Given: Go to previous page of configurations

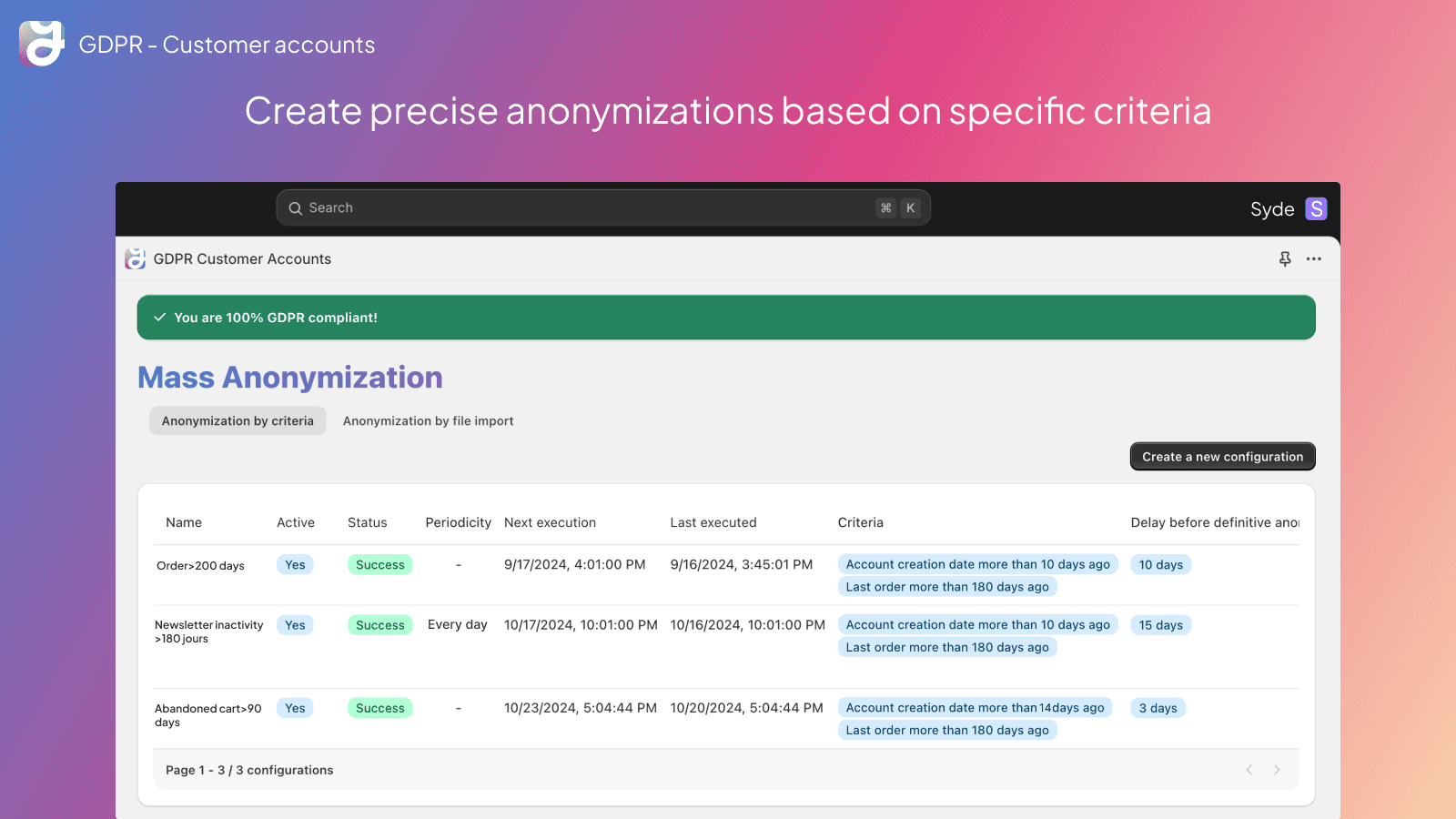Looking at the screenshot, I should coord(1249,770).
